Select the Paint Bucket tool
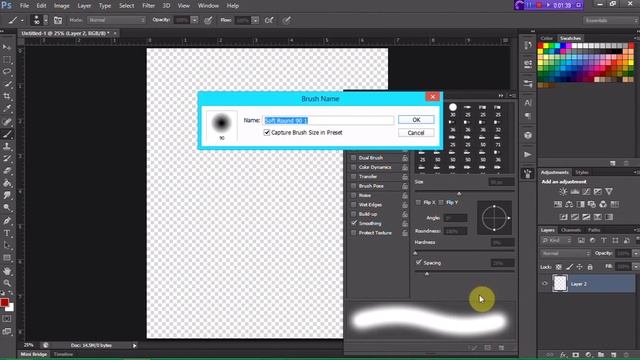This screenshot has height=360, width=640. (7, 183)
